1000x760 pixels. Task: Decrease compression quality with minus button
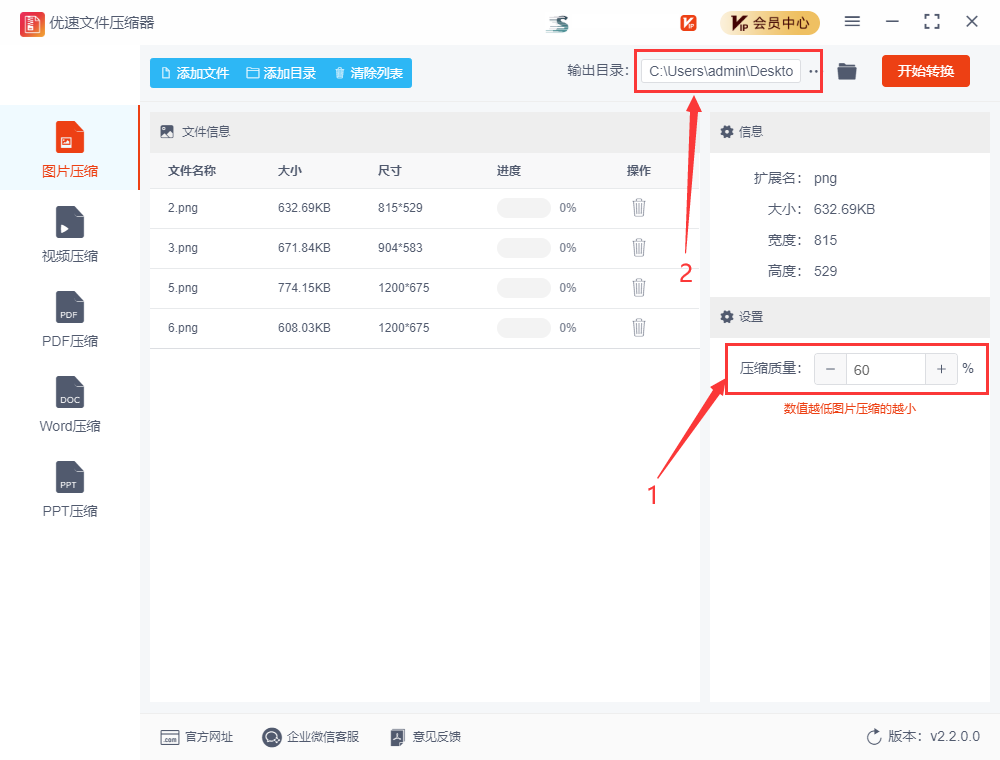coord(830,369)
